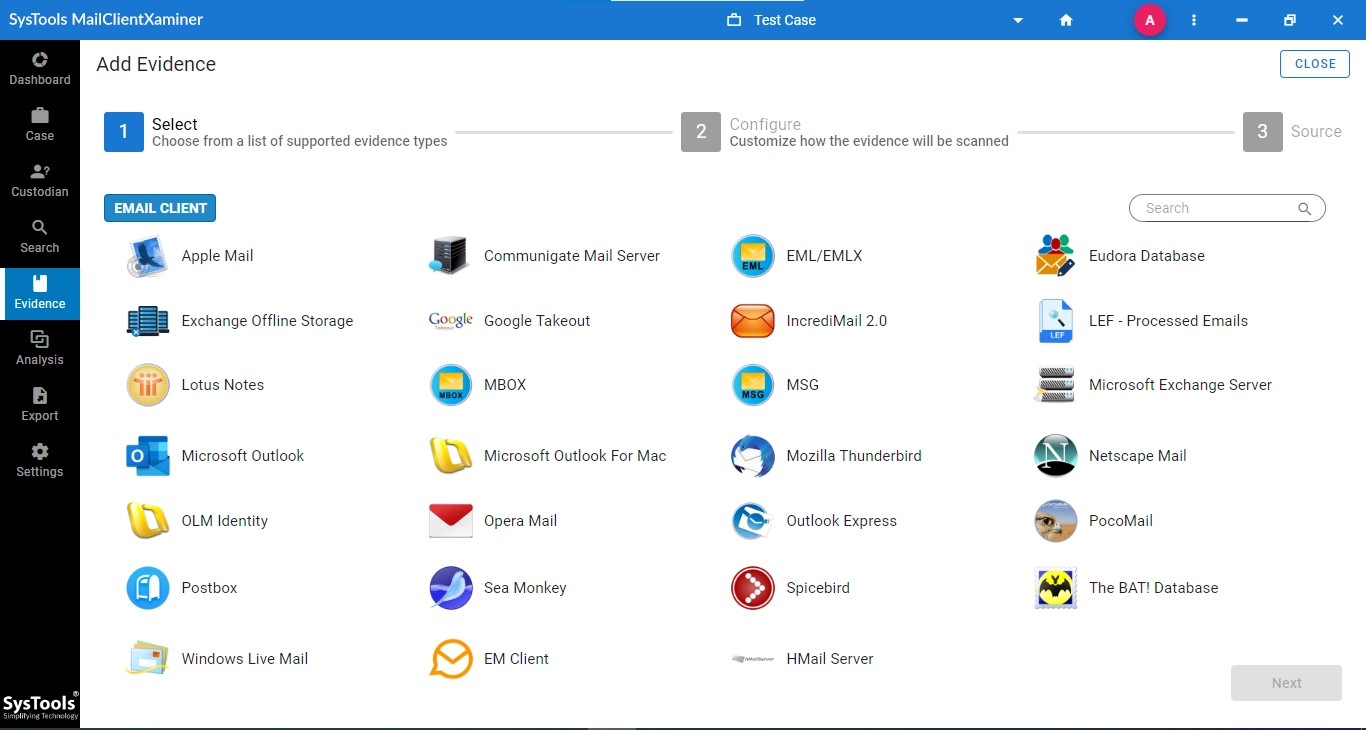Go to the Case sidebar section
Image resolution: width=1366 pixels, height=730 pixels.
coord(40,125)
